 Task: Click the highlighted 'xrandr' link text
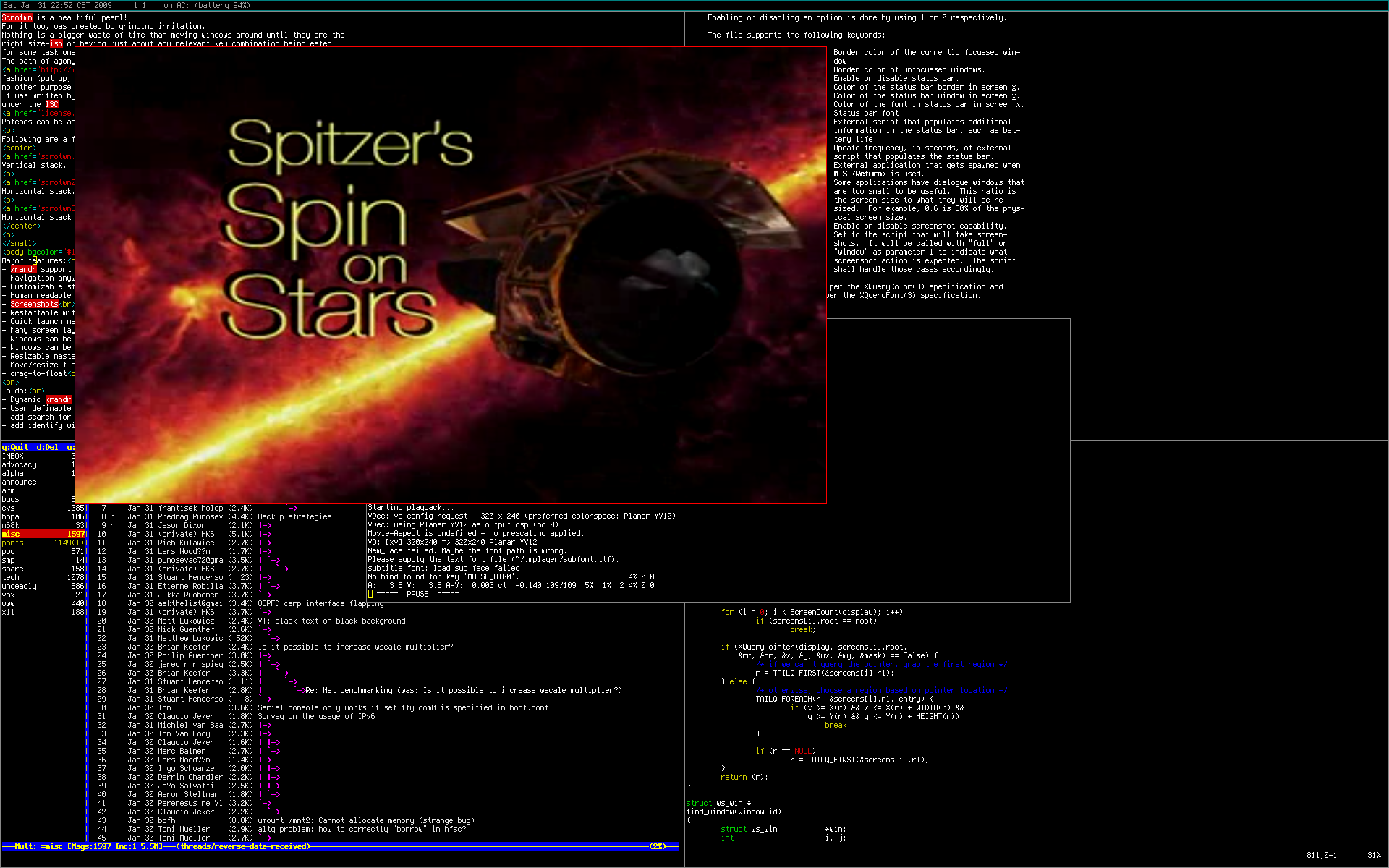click(23, 269)
